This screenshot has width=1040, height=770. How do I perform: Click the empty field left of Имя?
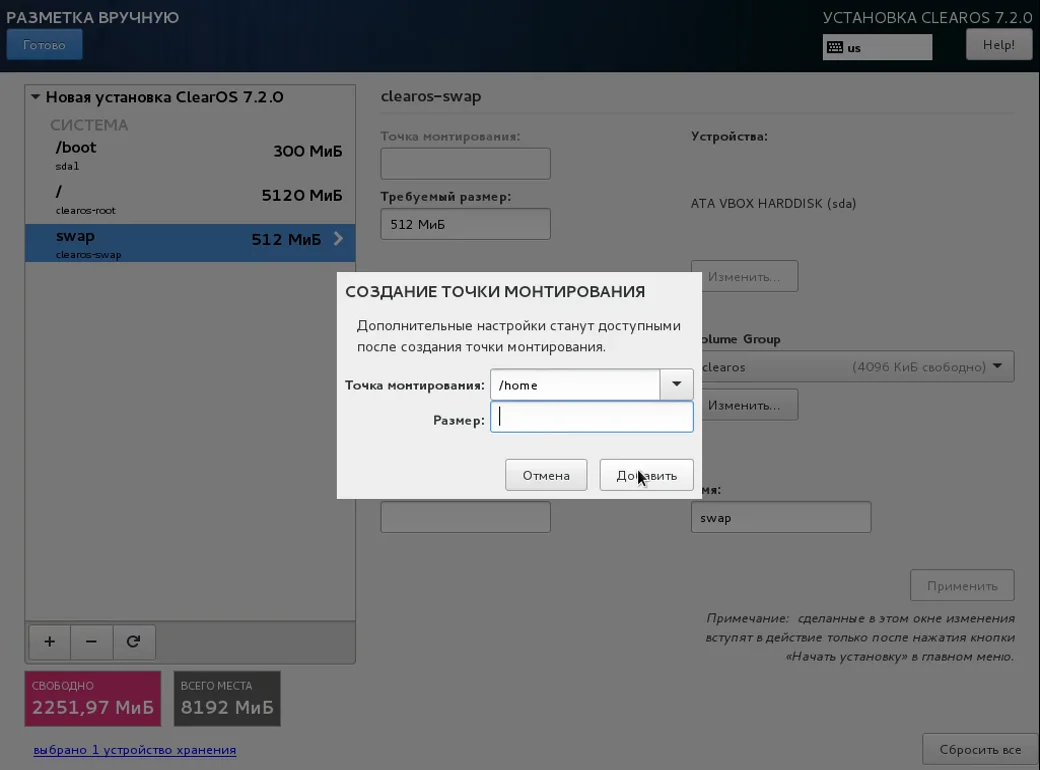[465, 517]
